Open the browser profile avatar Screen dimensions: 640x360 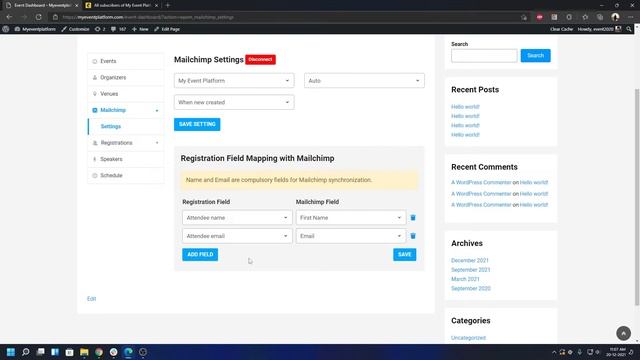click(x=615, y=17)
